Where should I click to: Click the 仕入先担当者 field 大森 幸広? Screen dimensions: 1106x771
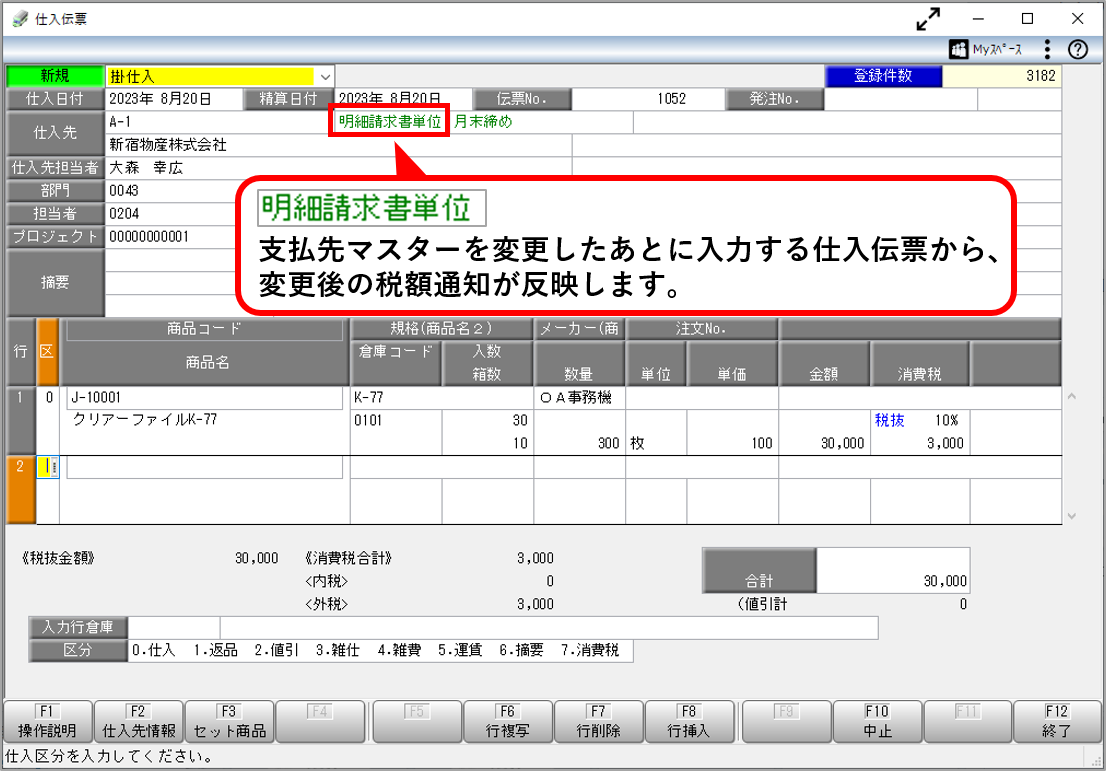[339, 168]
